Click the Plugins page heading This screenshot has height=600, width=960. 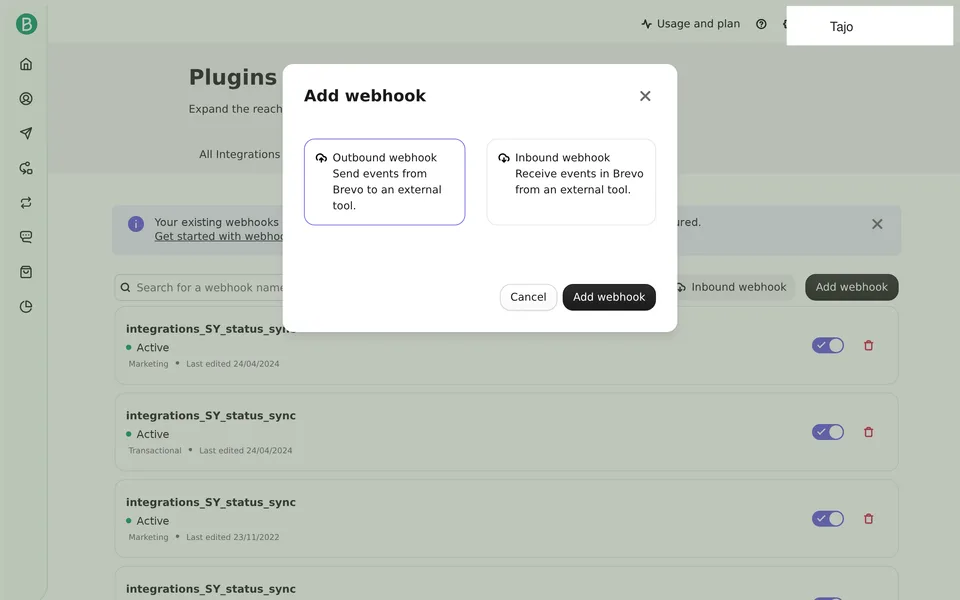(233, 77)
